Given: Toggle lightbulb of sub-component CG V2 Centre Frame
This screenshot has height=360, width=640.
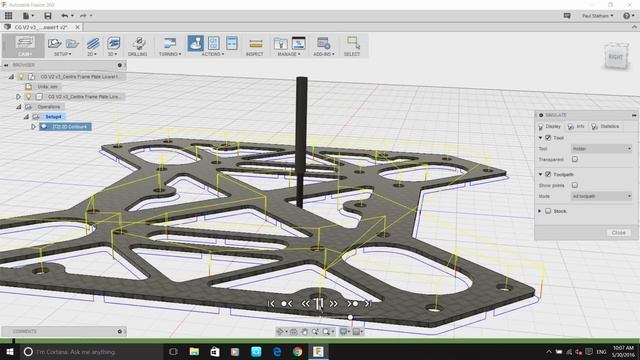Looking at the screenshot, I should coord(29,97).
